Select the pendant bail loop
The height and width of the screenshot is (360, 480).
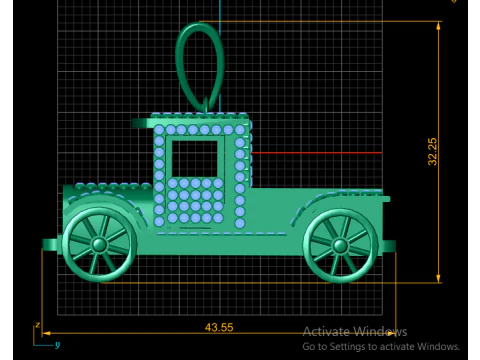[200, 67]
